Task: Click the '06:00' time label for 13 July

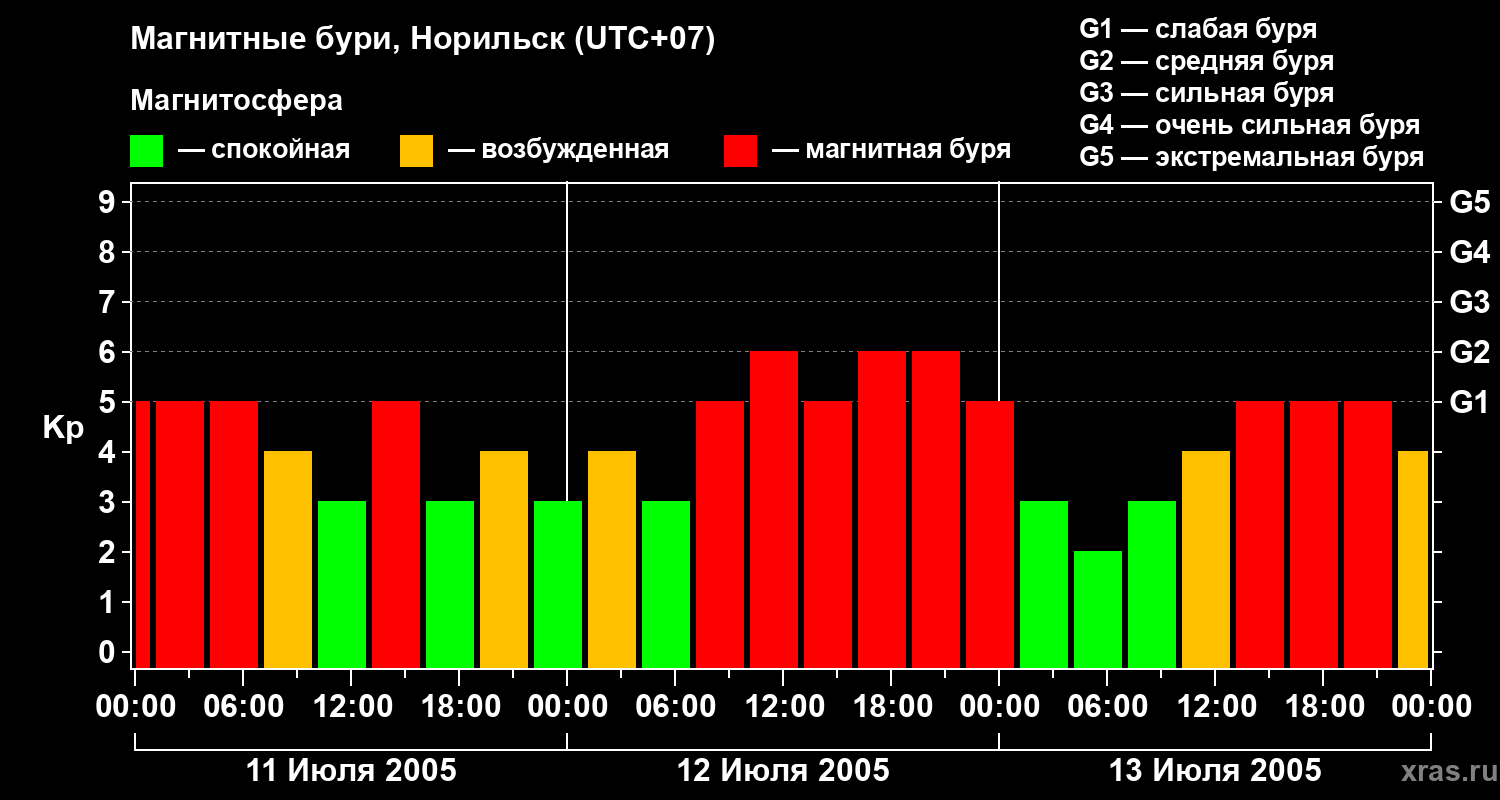Action: click(1107, 707)
